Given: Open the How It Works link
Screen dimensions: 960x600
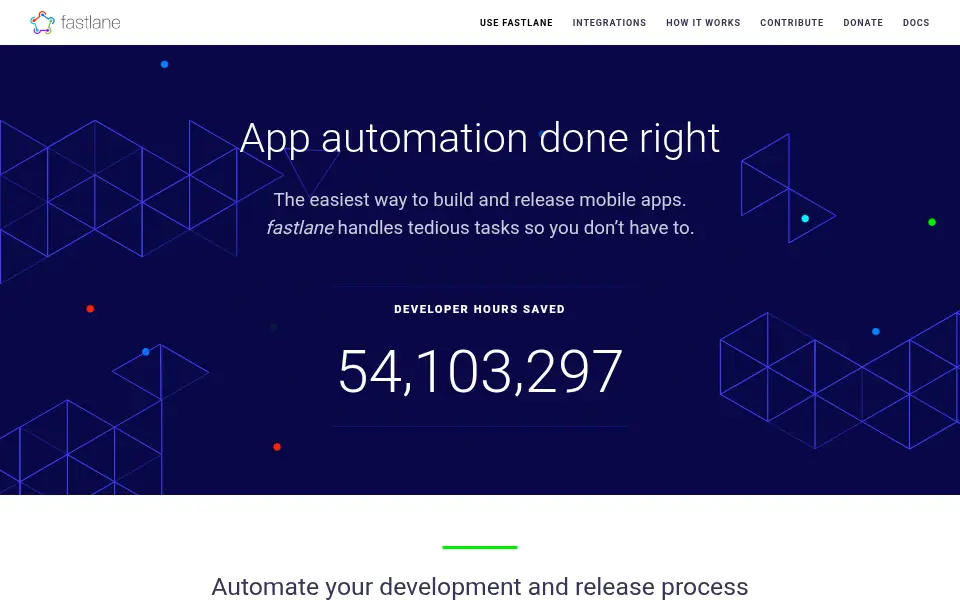Looking at the screenshot, I should point(703,23).
